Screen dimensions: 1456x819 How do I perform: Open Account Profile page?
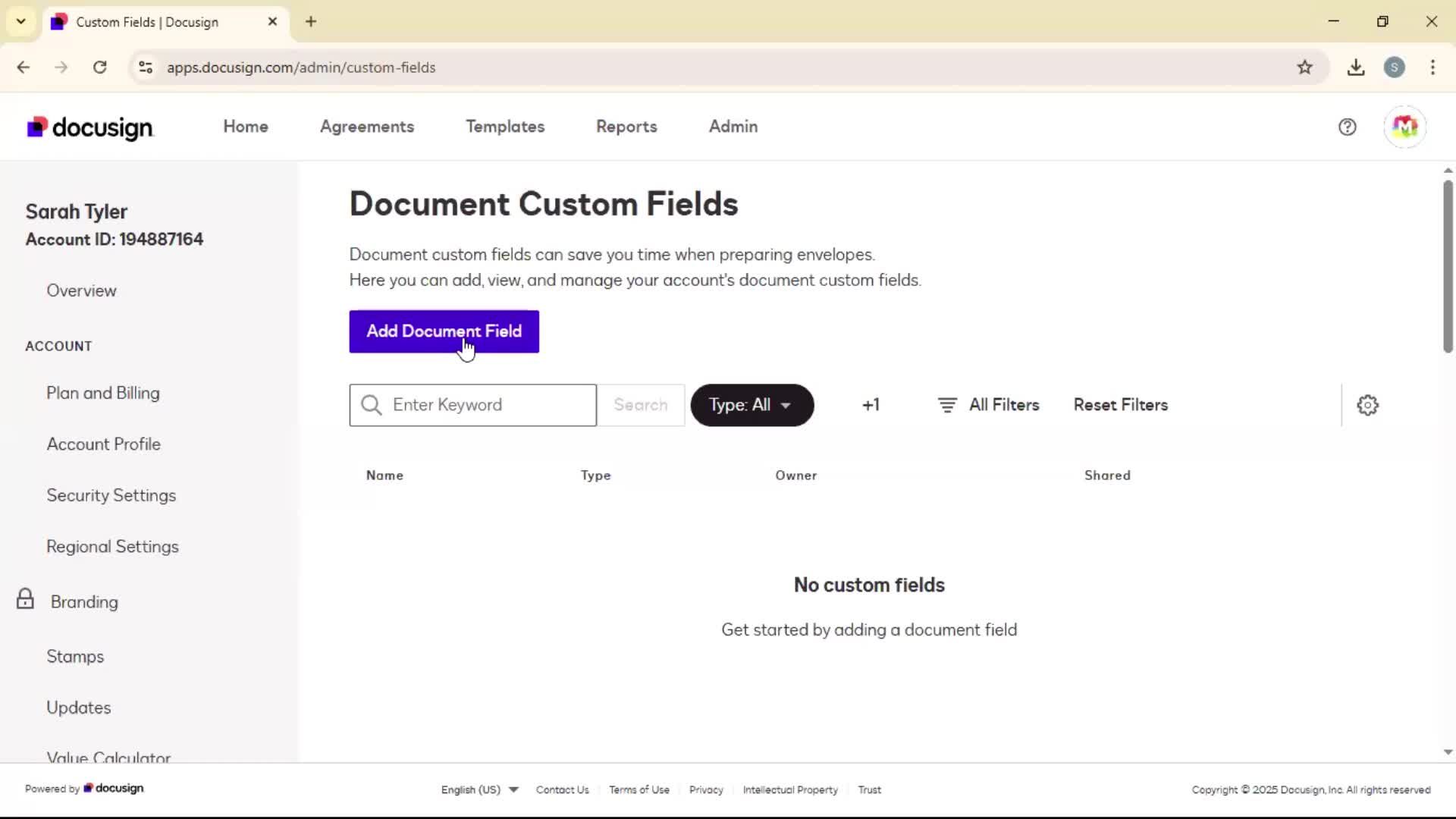tap(104, 444)
